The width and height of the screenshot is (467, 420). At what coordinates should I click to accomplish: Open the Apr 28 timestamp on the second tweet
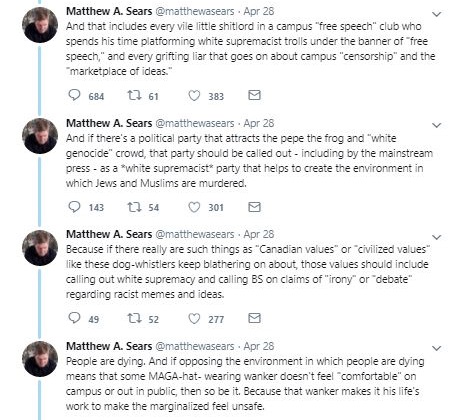click(259, 123)
